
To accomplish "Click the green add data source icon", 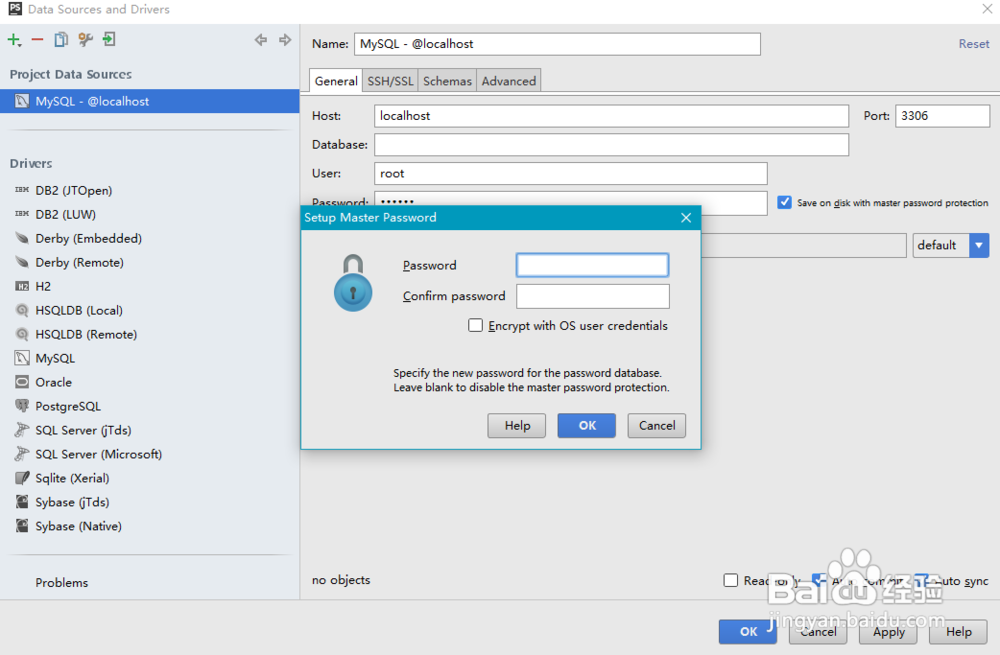I will pyautogui.click(x=14, y=40).
